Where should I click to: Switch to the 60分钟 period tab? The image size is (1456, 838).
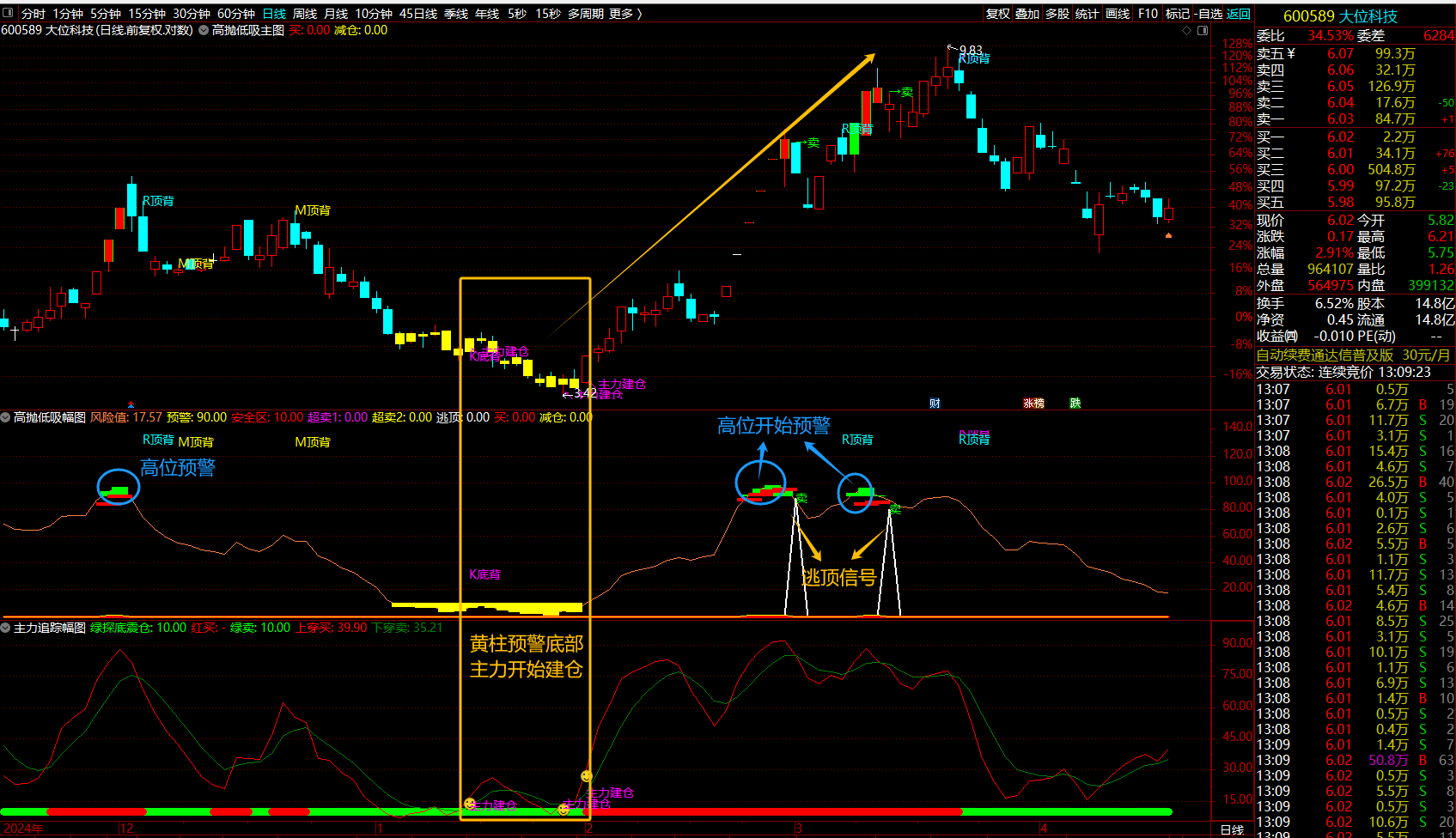[236, 14]
